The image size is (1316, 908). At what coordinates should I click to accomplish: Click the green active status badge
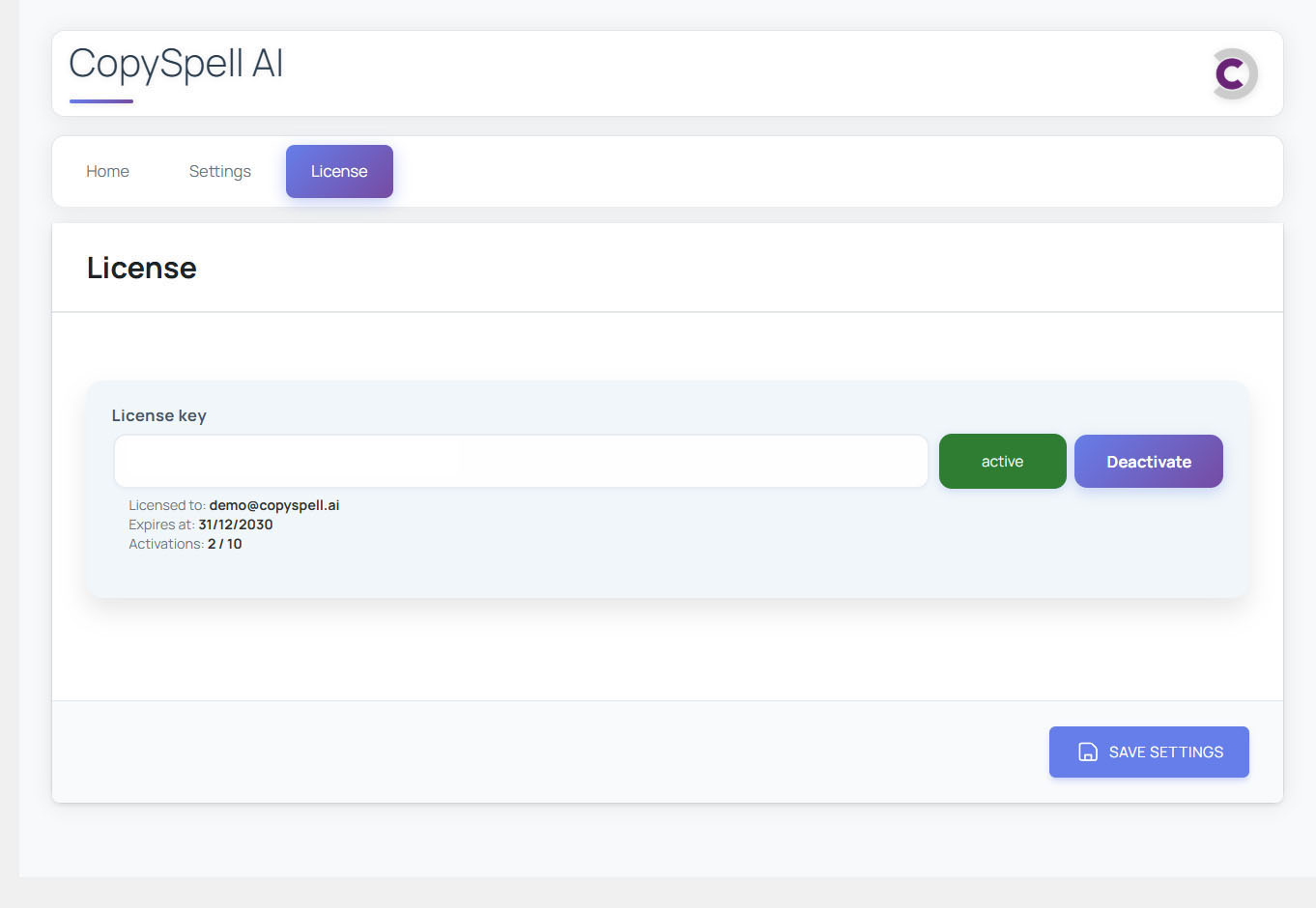(x=1002, y=462)
